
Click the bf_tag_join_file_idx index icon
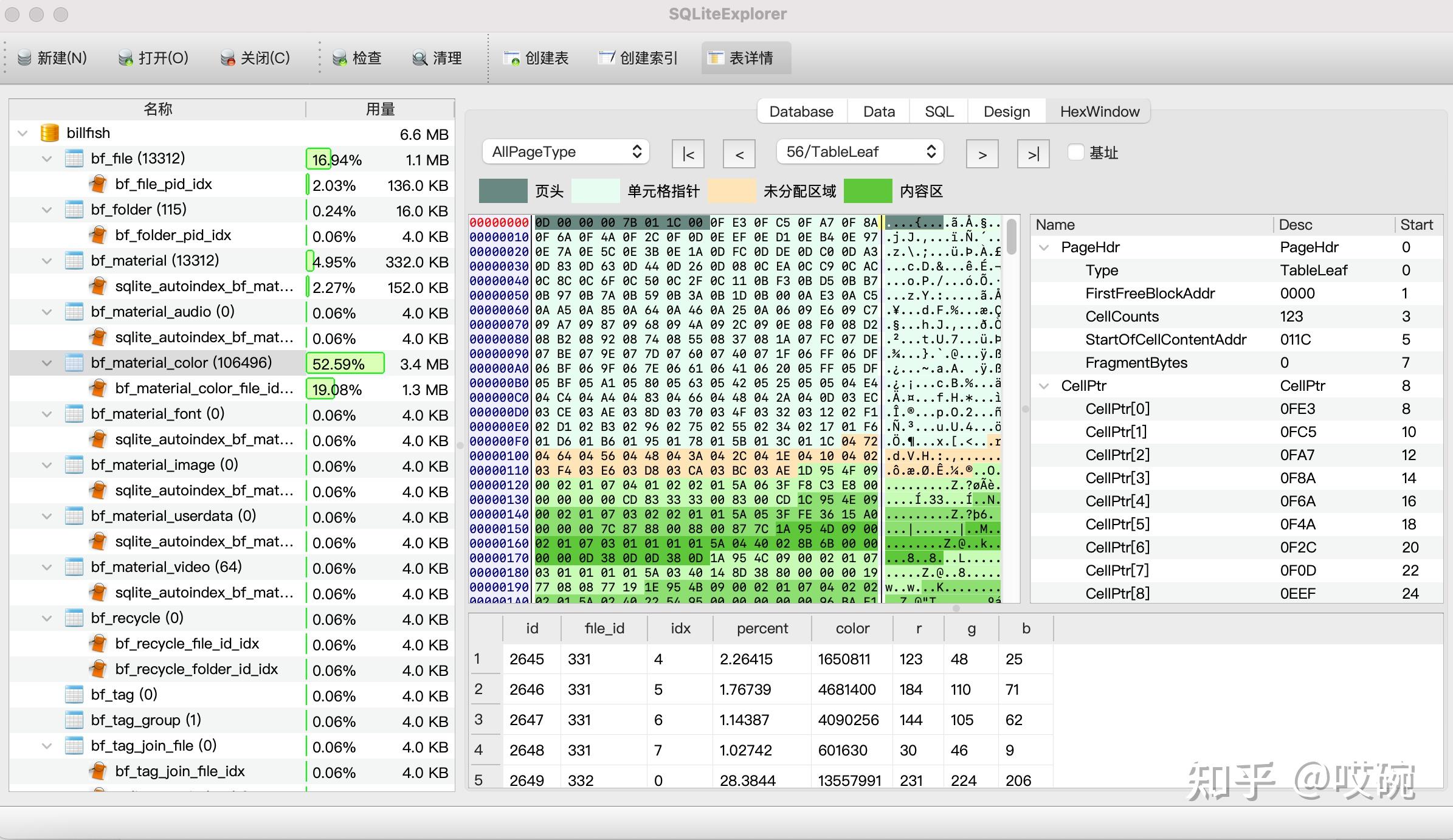(98, 771)
